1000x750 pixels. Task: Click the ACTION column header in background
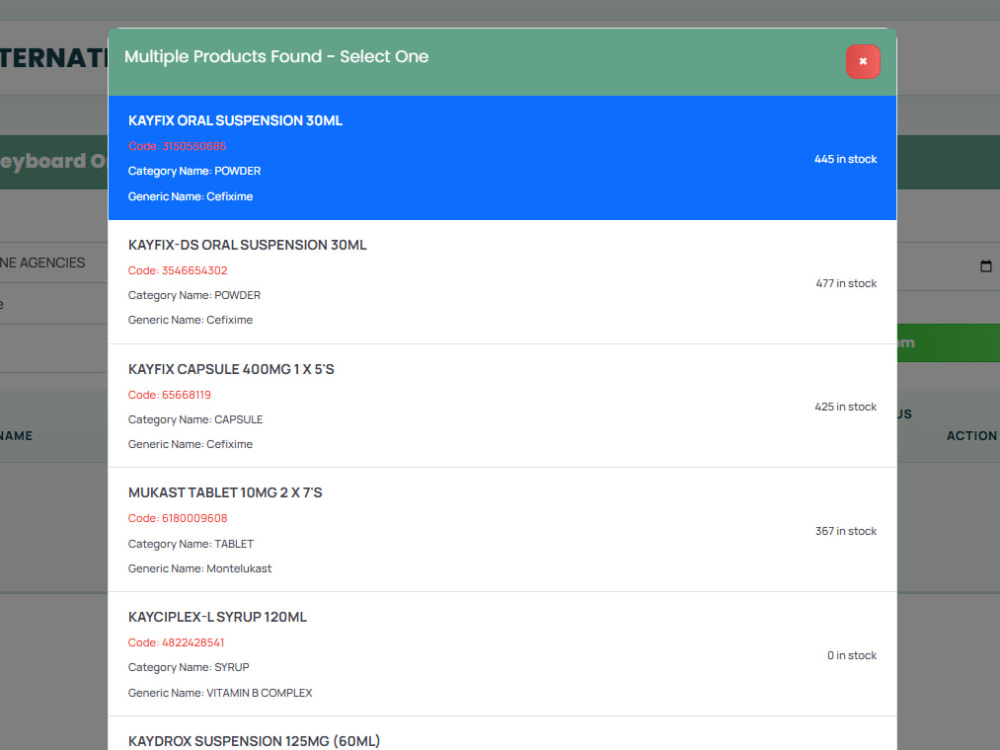click(971, 436)
